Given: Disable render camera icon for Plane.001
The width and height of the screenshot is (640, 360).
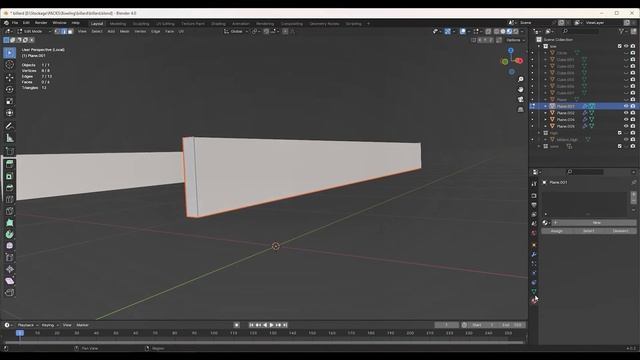Looking at the screenshot, I should 633,106.
